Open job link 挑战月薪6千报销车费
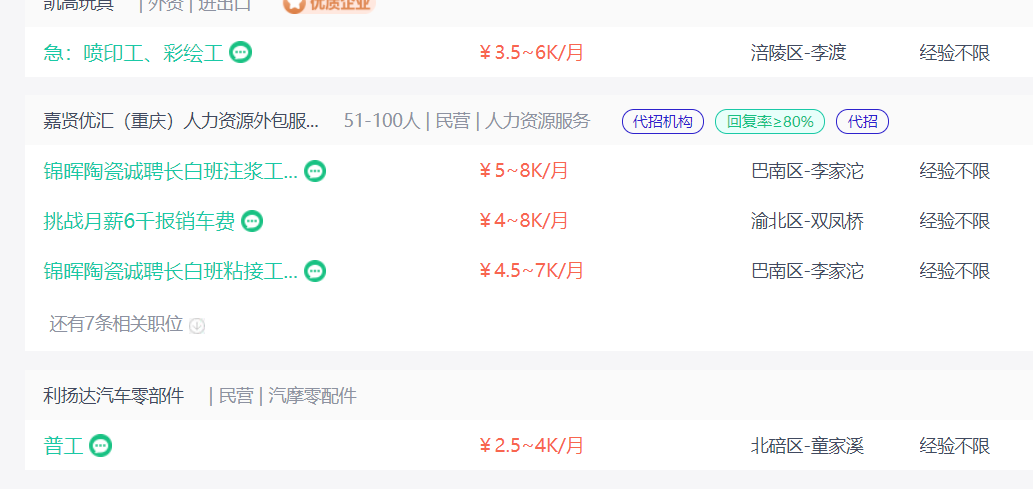This screenshot has width=1033, height=489. pyautogui.click(x=139, y=221)
